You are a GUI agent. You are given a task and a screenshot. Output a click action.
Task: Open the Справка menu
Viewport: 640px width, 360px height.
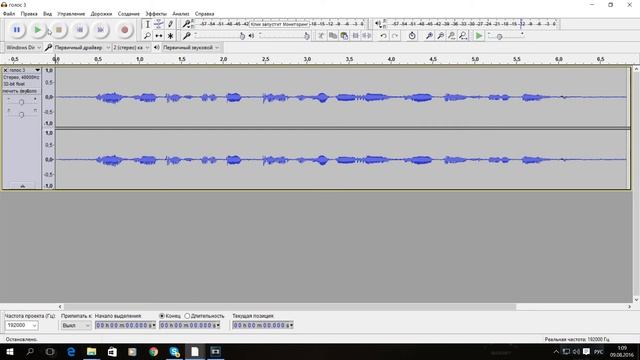(x=204, y=14)
